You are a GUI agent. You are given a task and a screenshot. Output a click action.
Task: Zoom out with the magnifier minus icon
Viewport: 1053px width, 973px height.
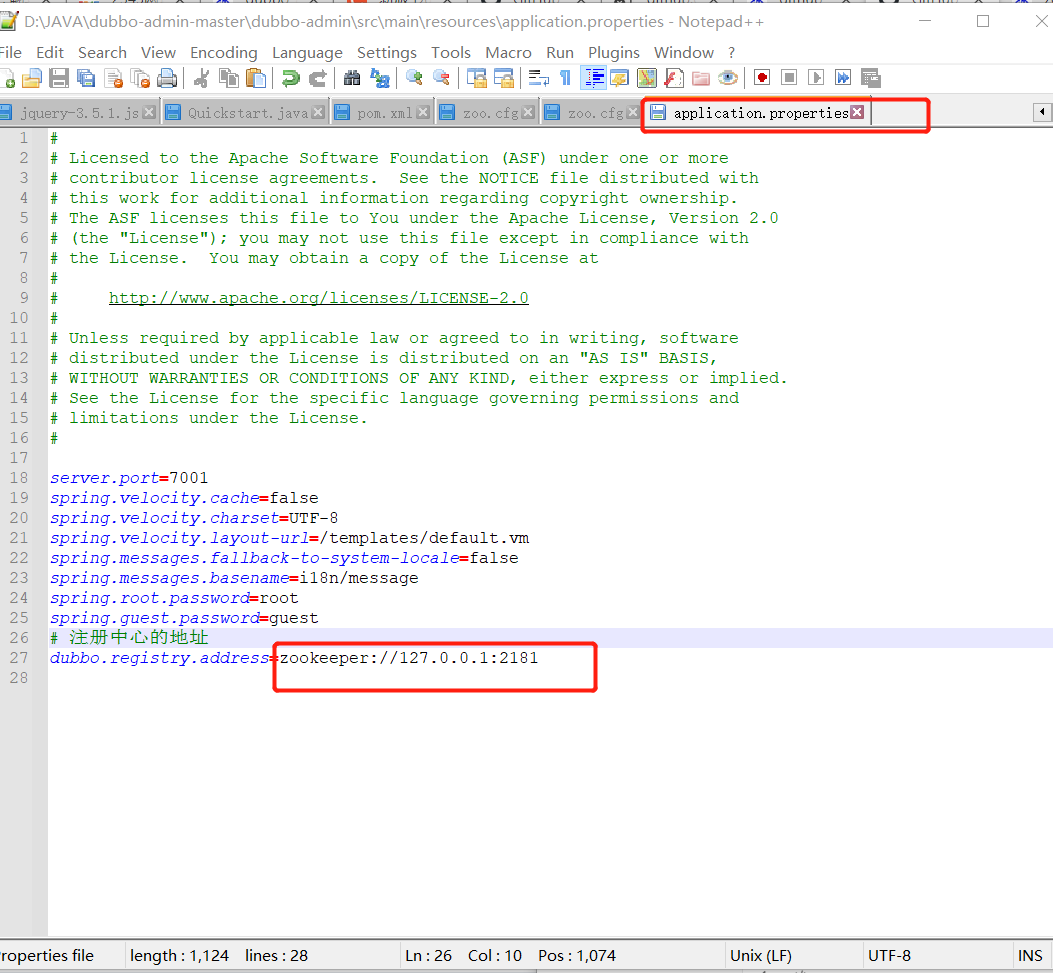[x=441, y=79]
